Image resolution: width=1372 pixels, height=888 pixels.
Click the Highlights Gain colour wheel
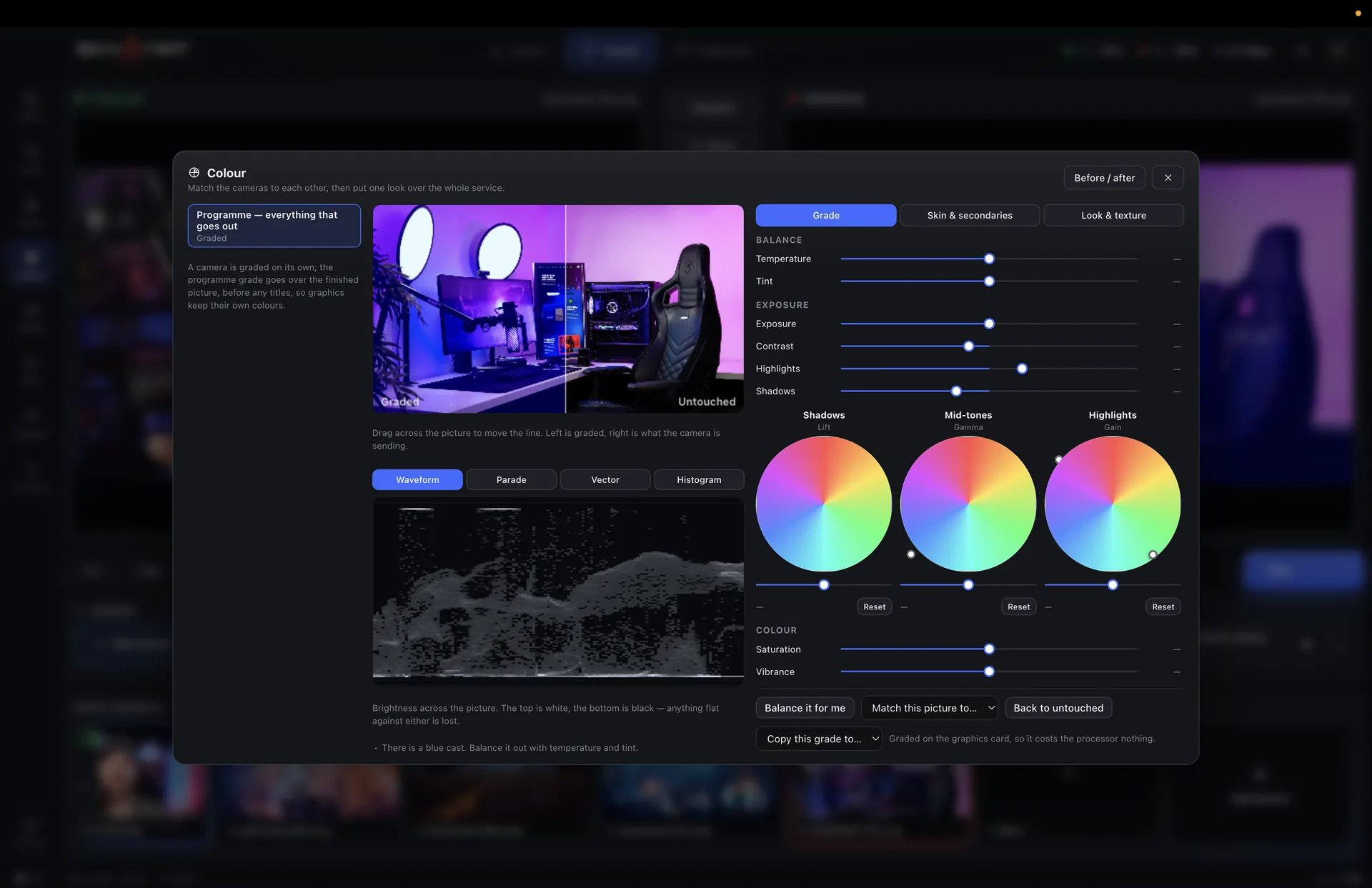1112,504
